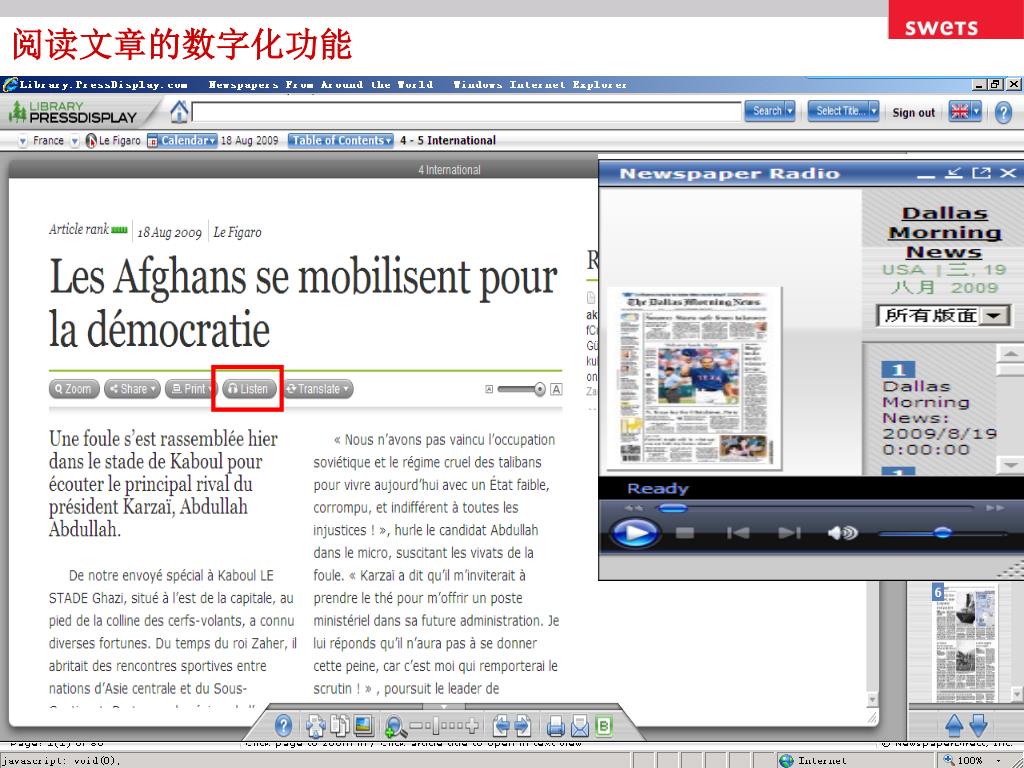Viewport: 1024px width, 768px height.
Task: Click the Sign out link
Action: point(913,112)
